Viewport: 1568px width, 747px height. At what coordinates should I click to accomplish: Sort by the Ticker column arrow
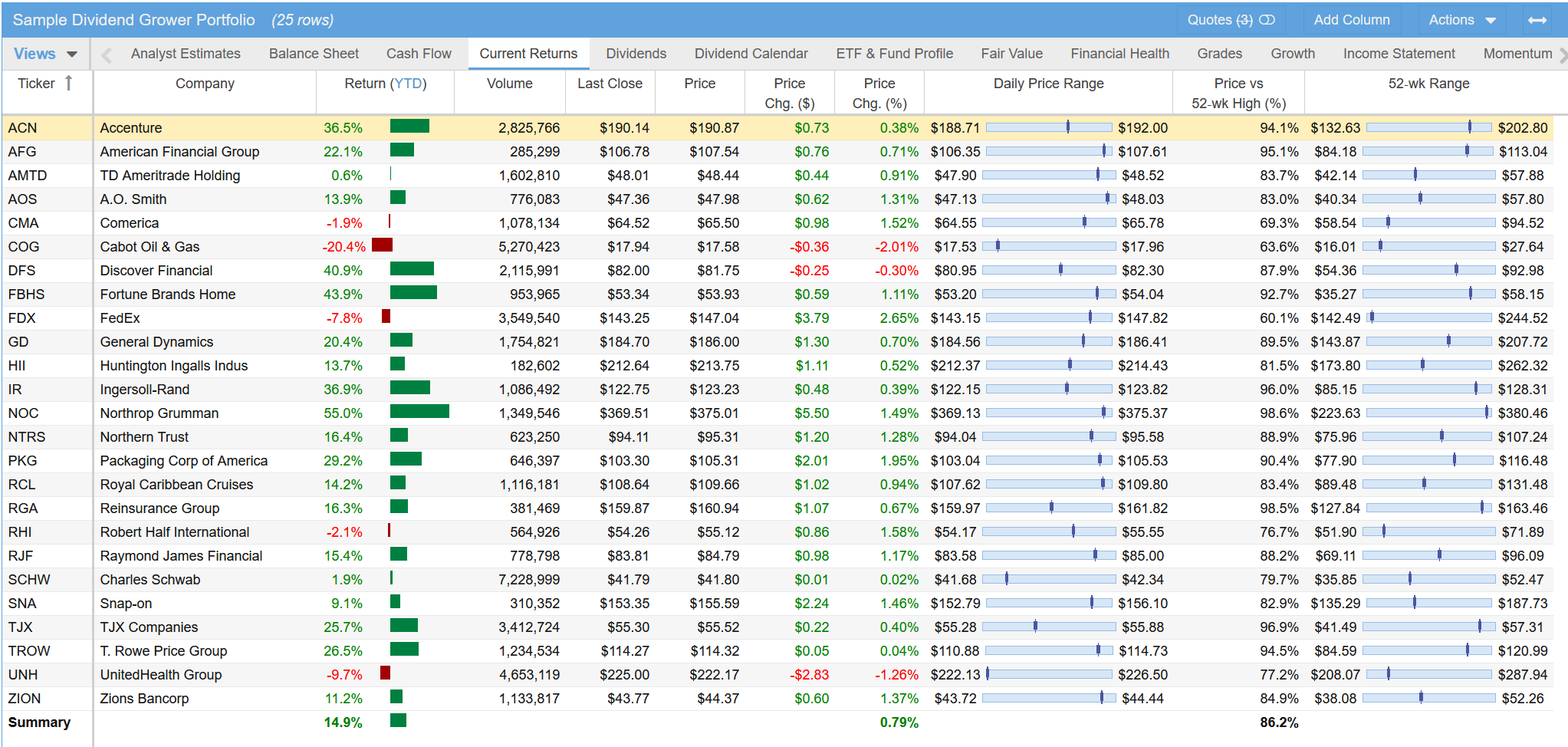68,83
